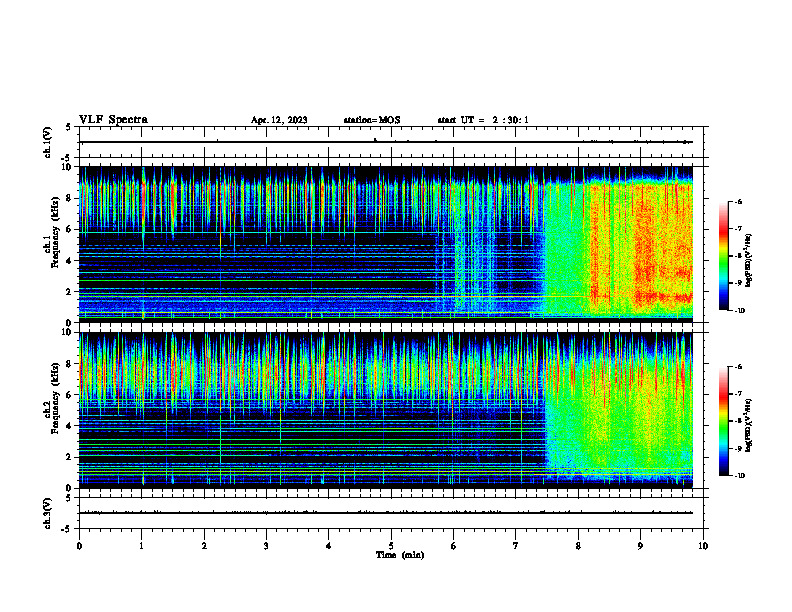Click the "-10" tick on ch.2 color bar
Viewport: 792px width, 612px height.
point(740,476)
